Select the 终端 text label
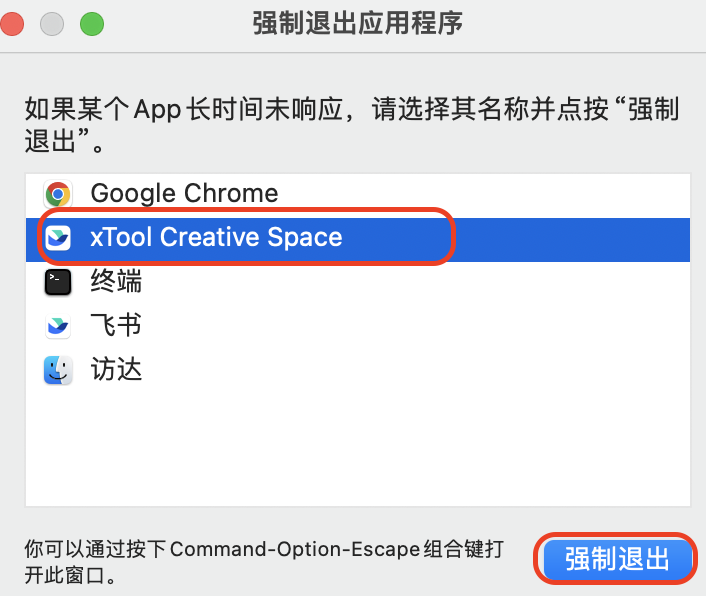 (x=116, y=281)
